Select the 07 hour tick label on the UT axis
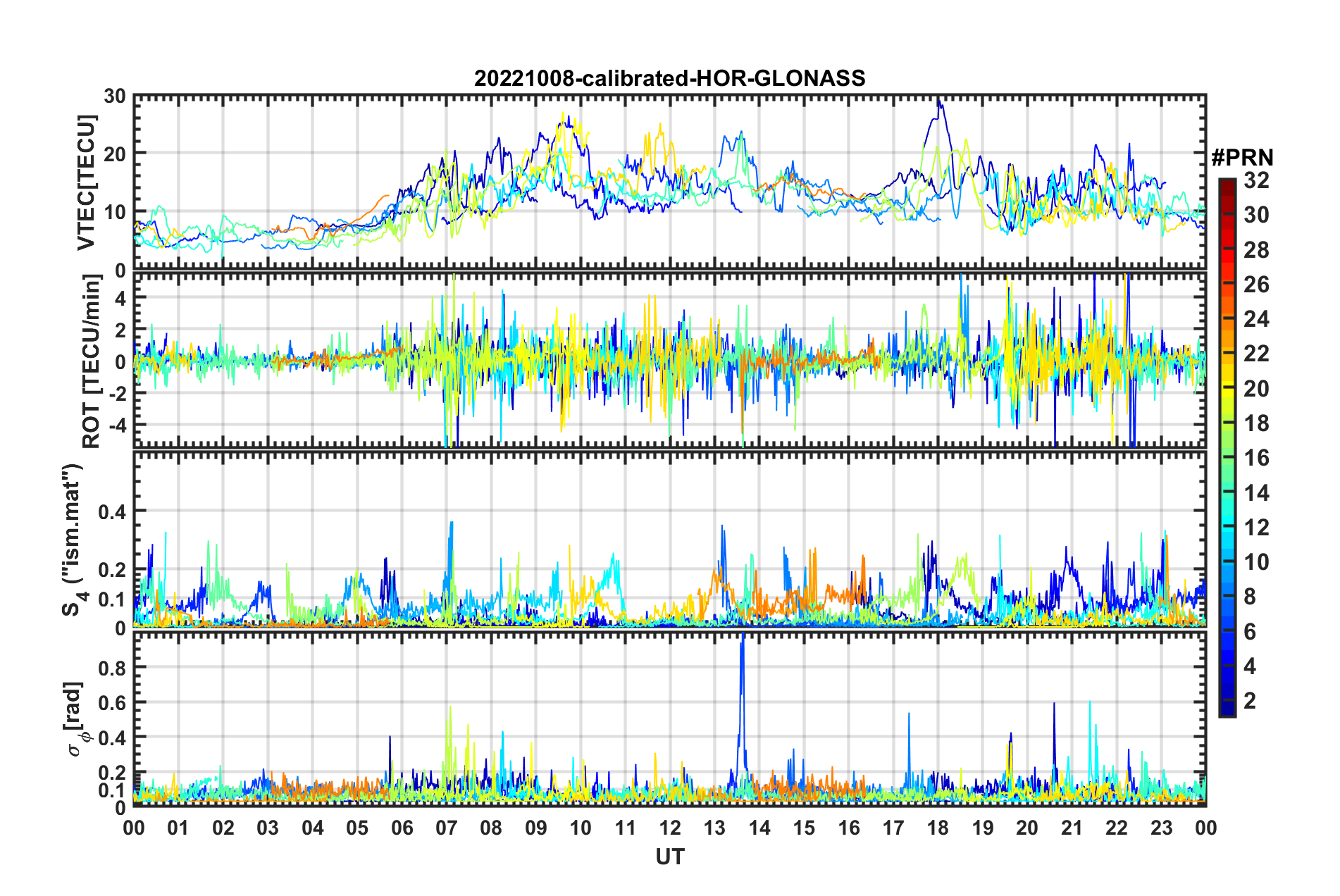This screenshot has width=1340, height=896. (x=447, y=828)
